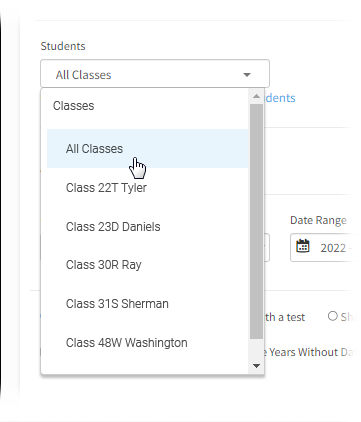361x422 pixels.
Task: Select Class 31S Sherman
Action: point(148,304)
